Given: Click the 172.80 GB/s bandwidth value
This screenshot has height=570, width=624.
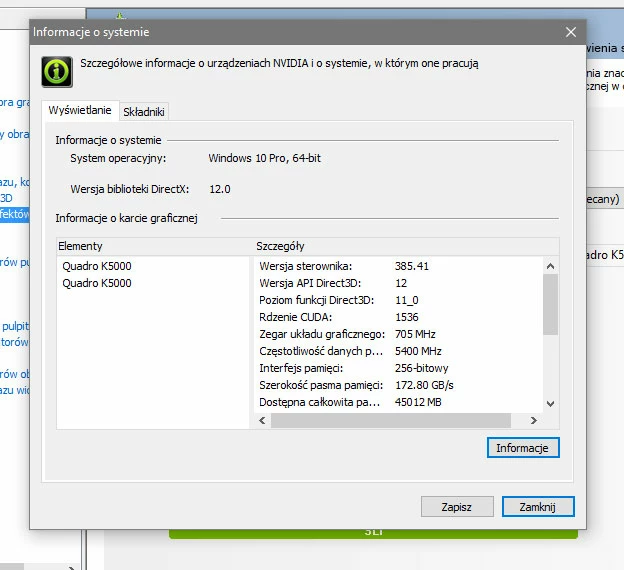Looking at the screenshot, I should 424,385.
